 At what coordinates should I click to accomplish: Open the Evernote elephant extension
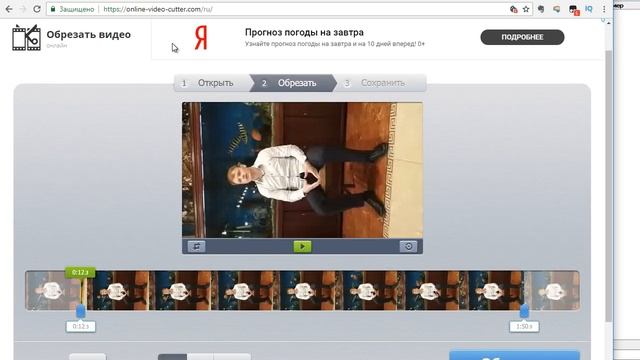(x=541, y=9)
